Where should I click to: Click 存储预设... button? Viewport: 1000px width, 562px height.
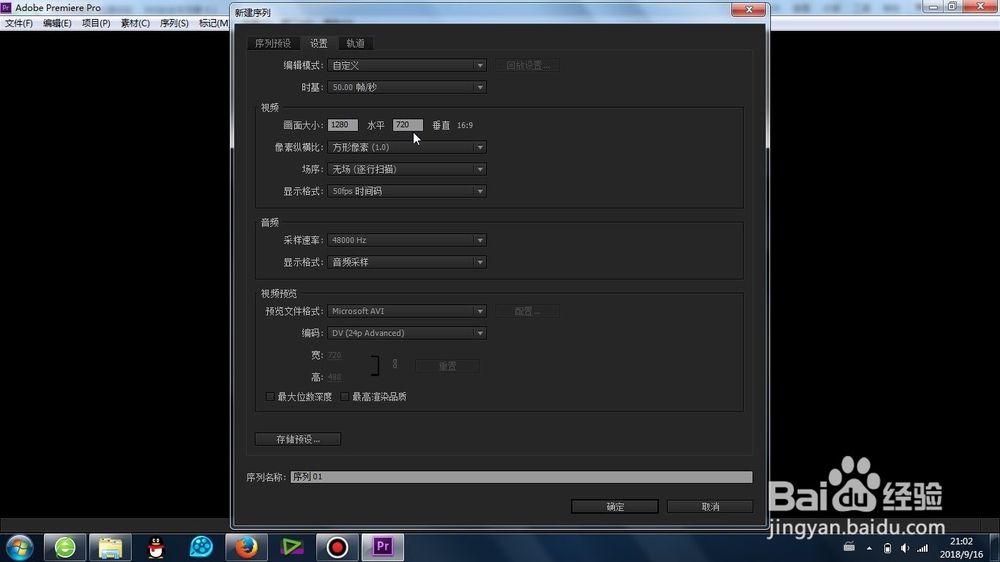[298, 440]
